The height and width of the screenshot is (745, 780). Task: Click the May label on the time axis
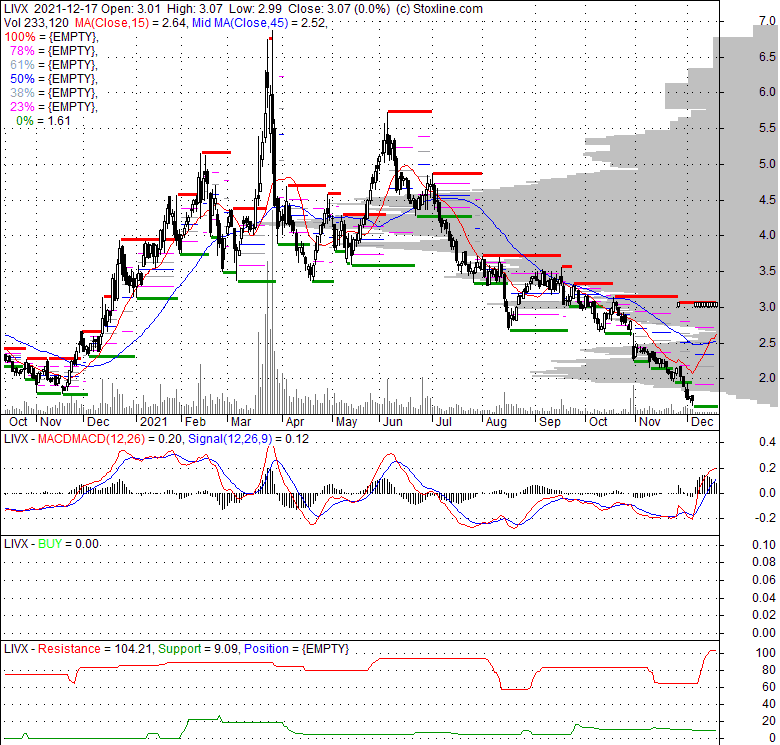pyautogui.click(x=346, y=422)
